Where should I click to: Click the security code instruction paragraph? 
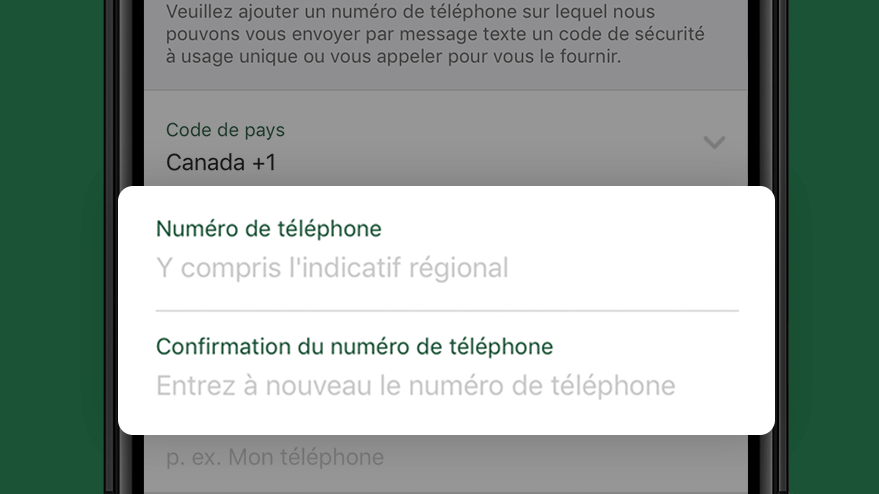tap(435, 34)
